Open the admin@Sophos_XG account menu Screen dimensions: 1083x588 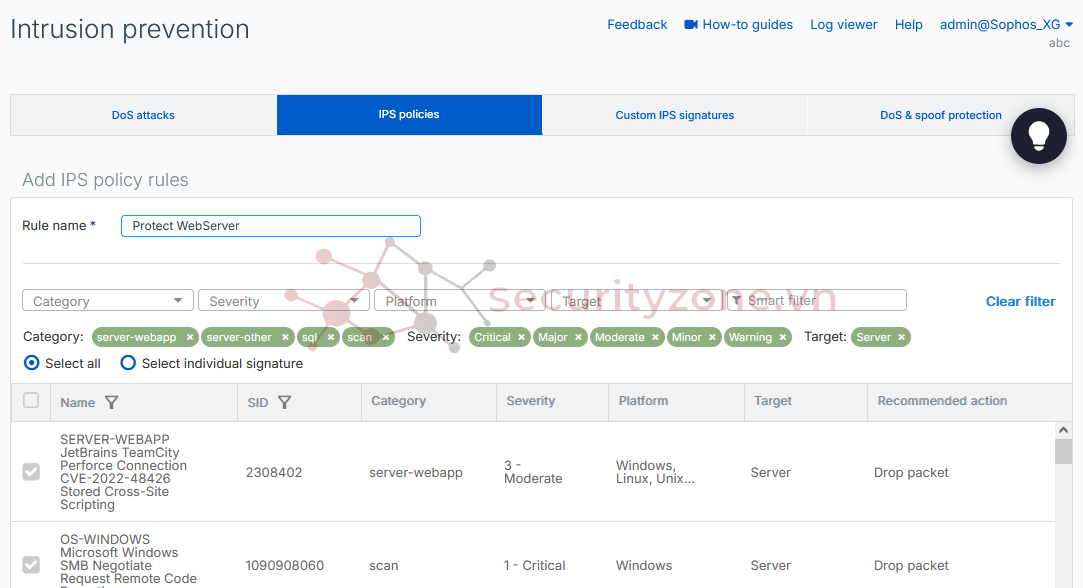[1006, 25]
